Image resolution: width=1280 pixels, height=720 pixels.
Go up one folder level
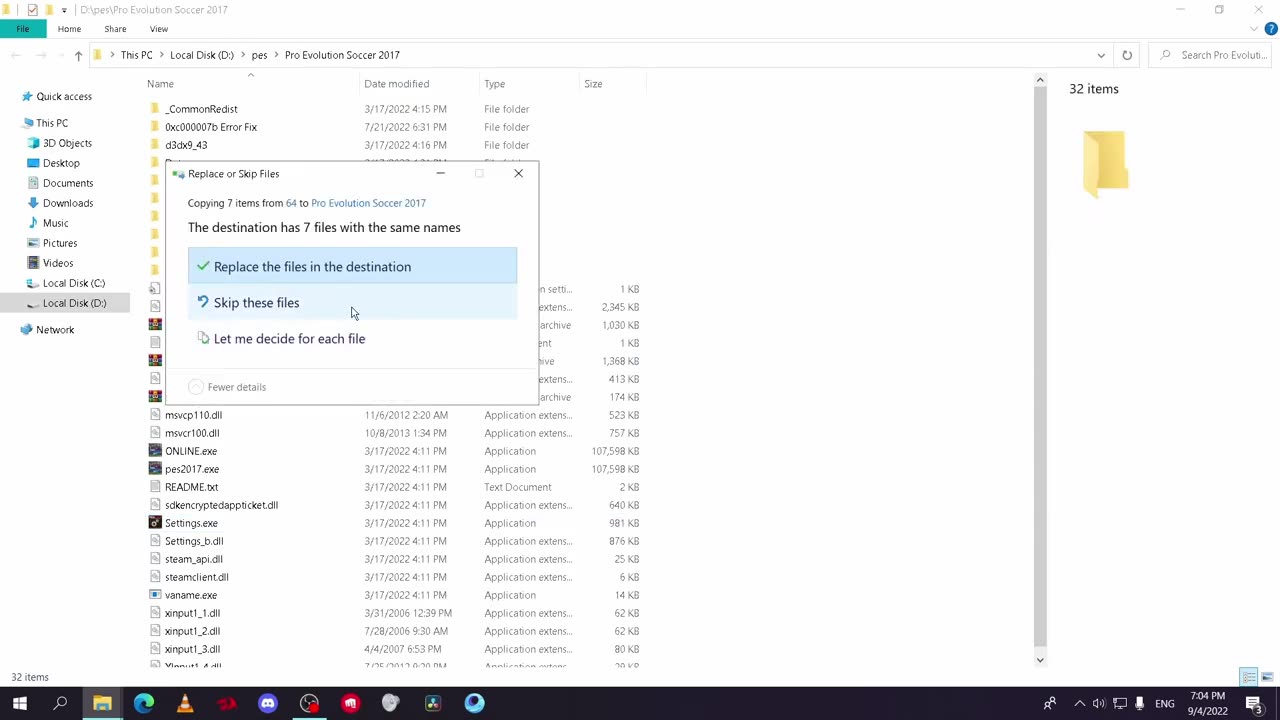(x=78, y=55)
